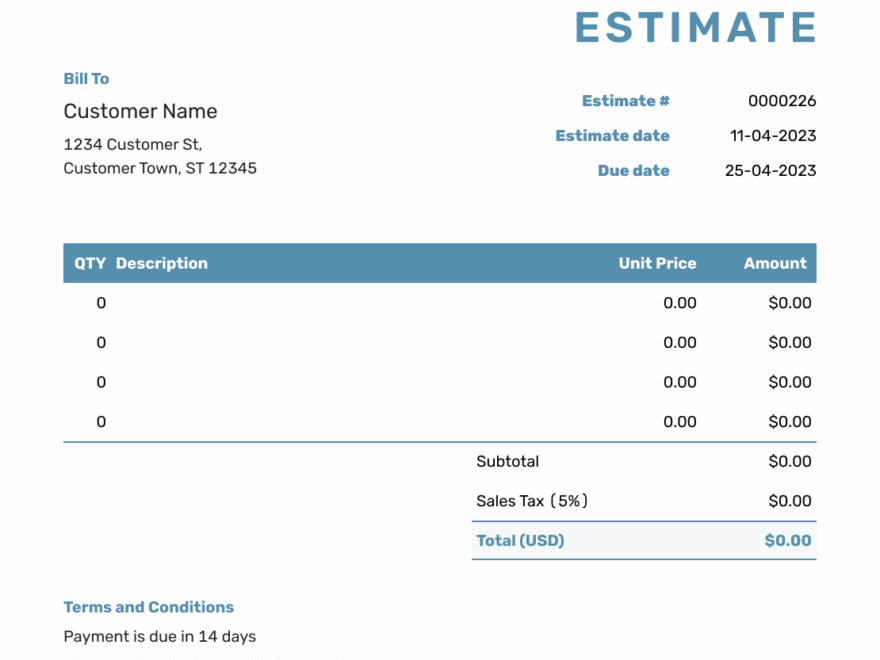Click the Total (USD) label

click(520, 541)
